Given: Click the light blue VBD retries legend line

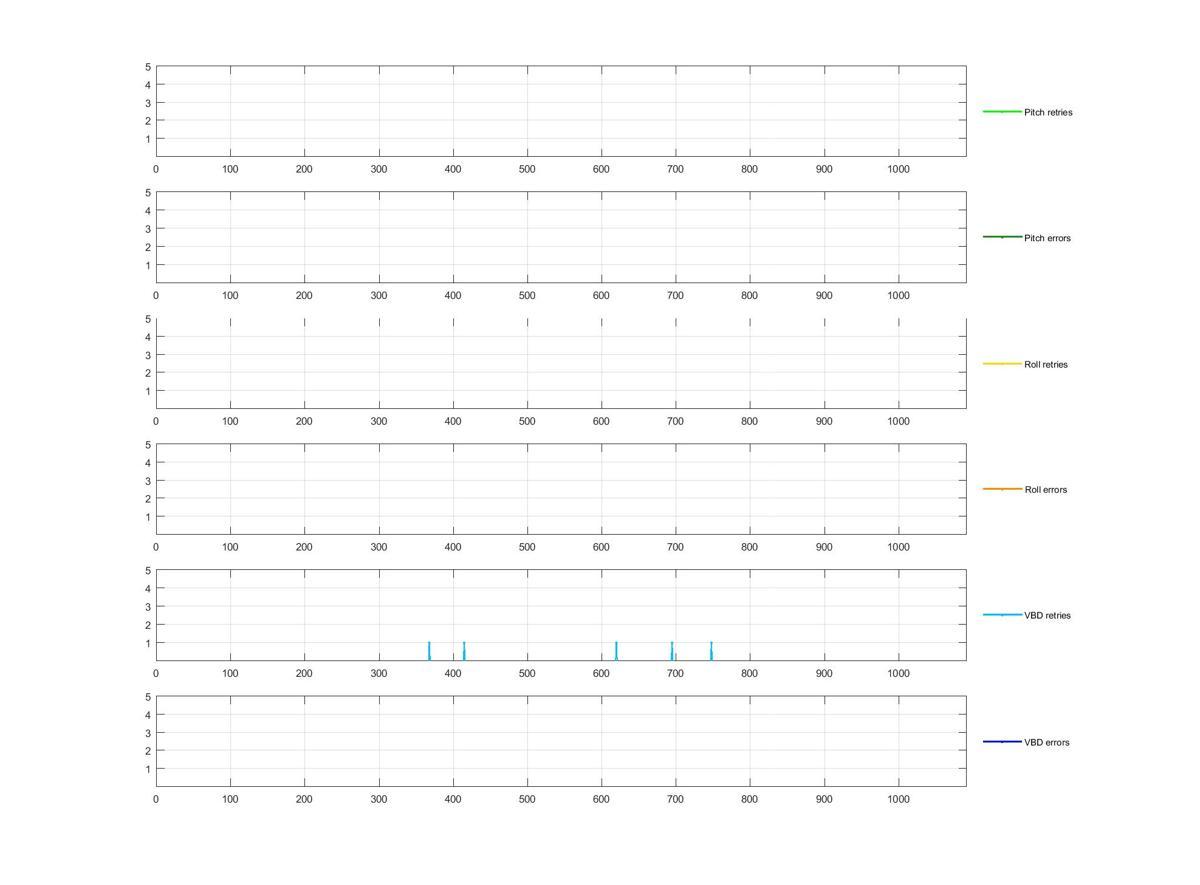Looking at the screenshot, I should (1002, 615).
